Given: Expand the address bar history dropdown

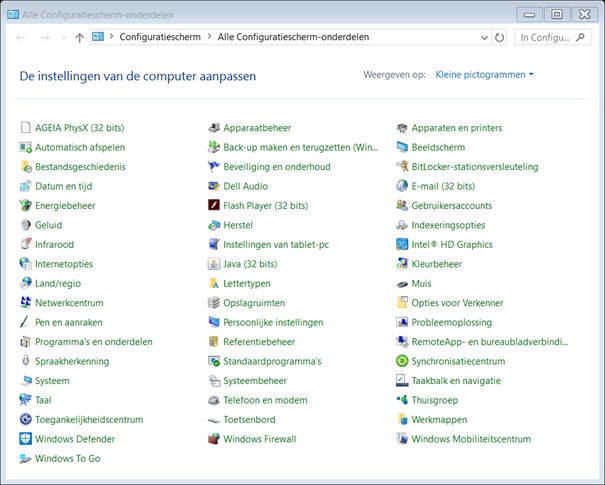Looking at the screenshot, I should point(484,37).
